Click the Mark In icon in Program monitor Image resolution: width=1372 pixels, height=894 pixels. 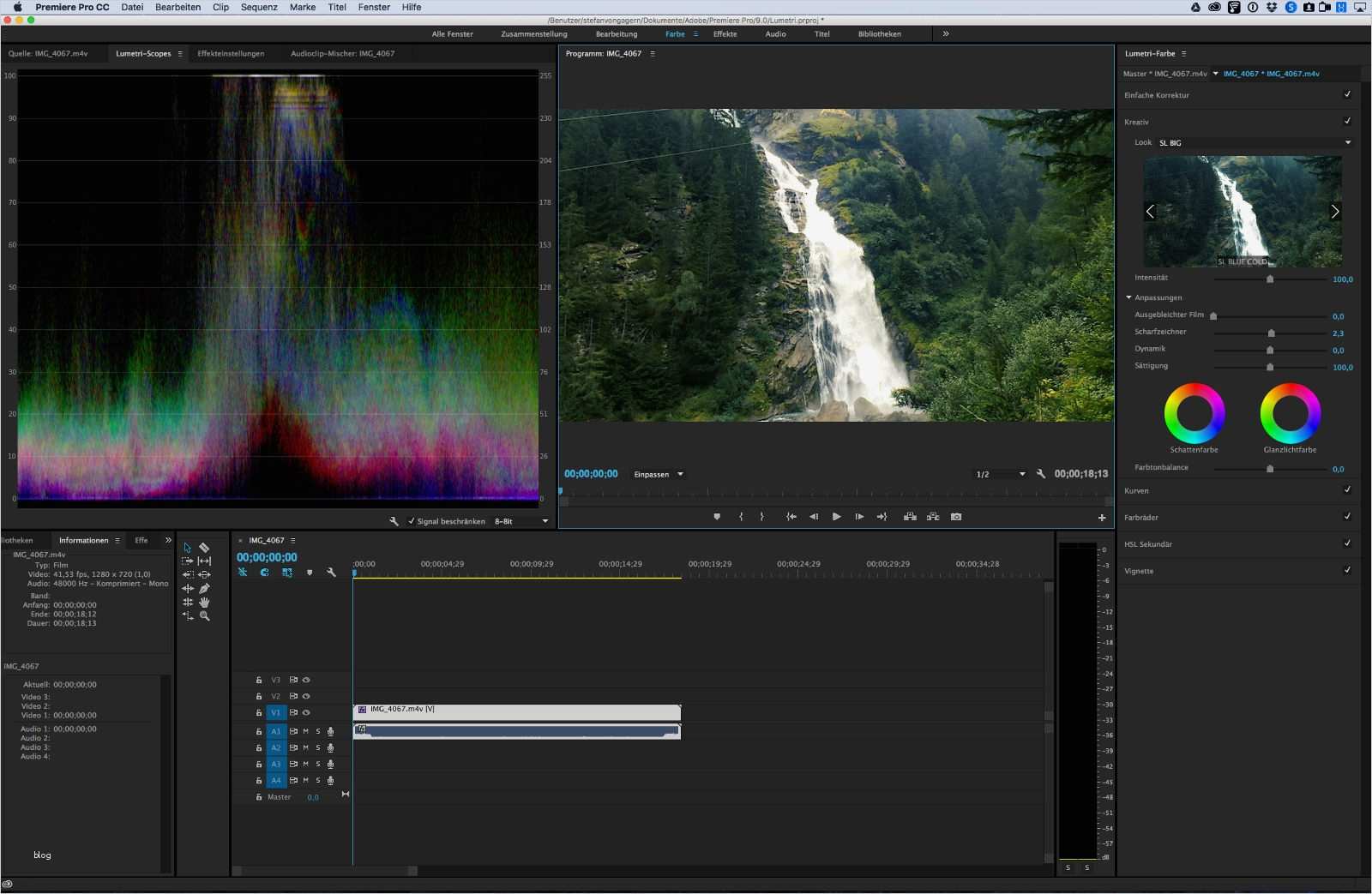[x=742, y=517]
